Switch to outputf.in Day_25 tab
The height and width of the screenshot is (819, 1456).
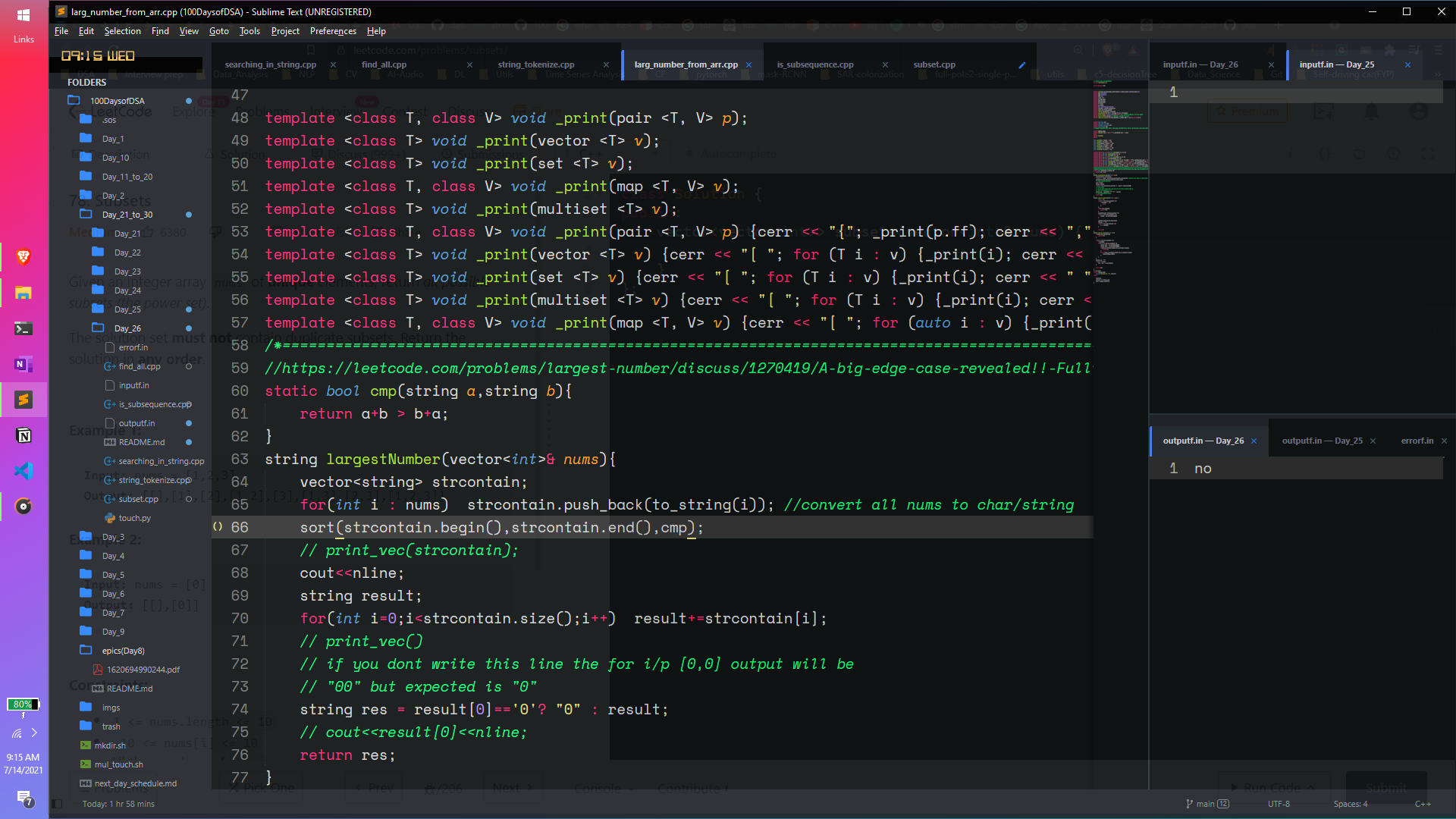pos(1322,441)
